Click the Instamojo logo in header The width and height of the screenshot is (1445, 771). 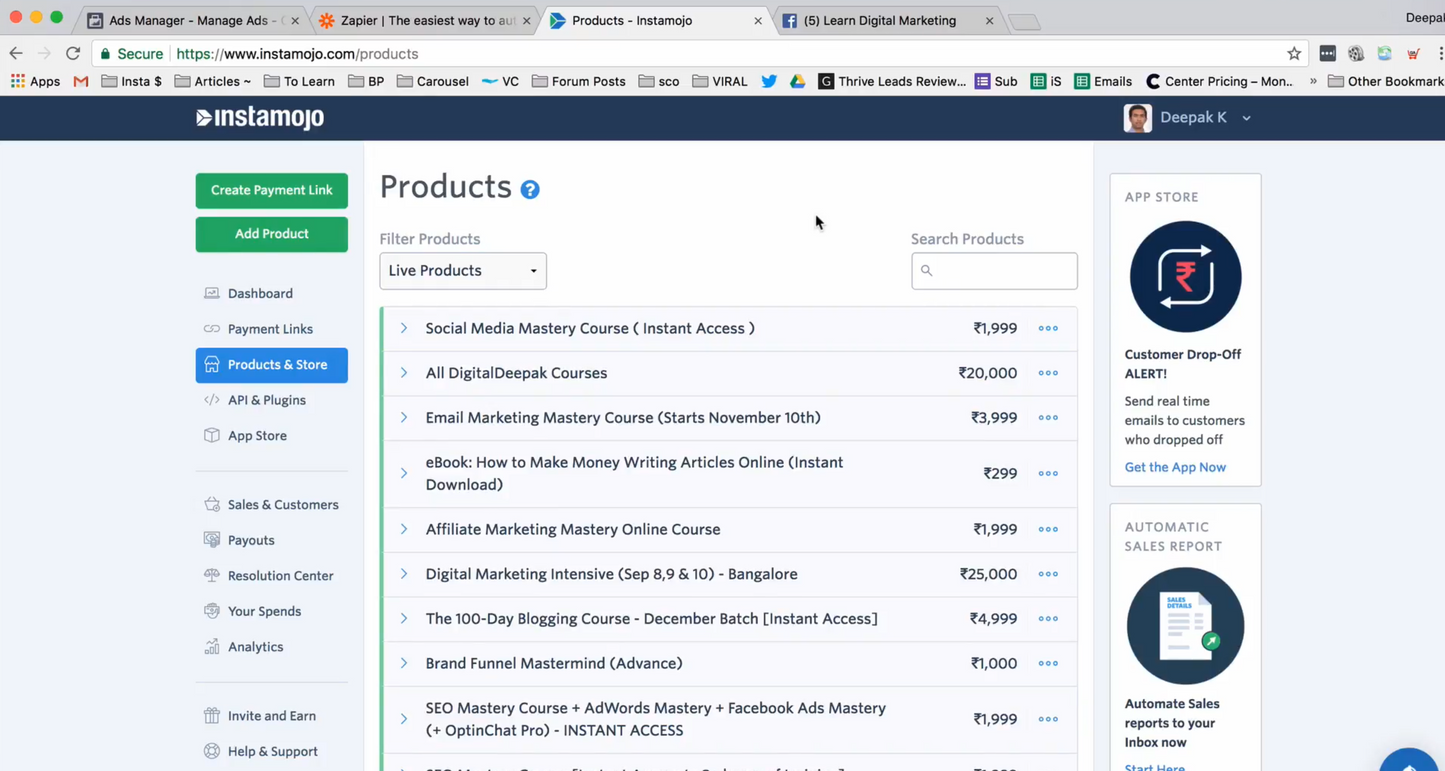pyautogui.click(x=260, y=118)
